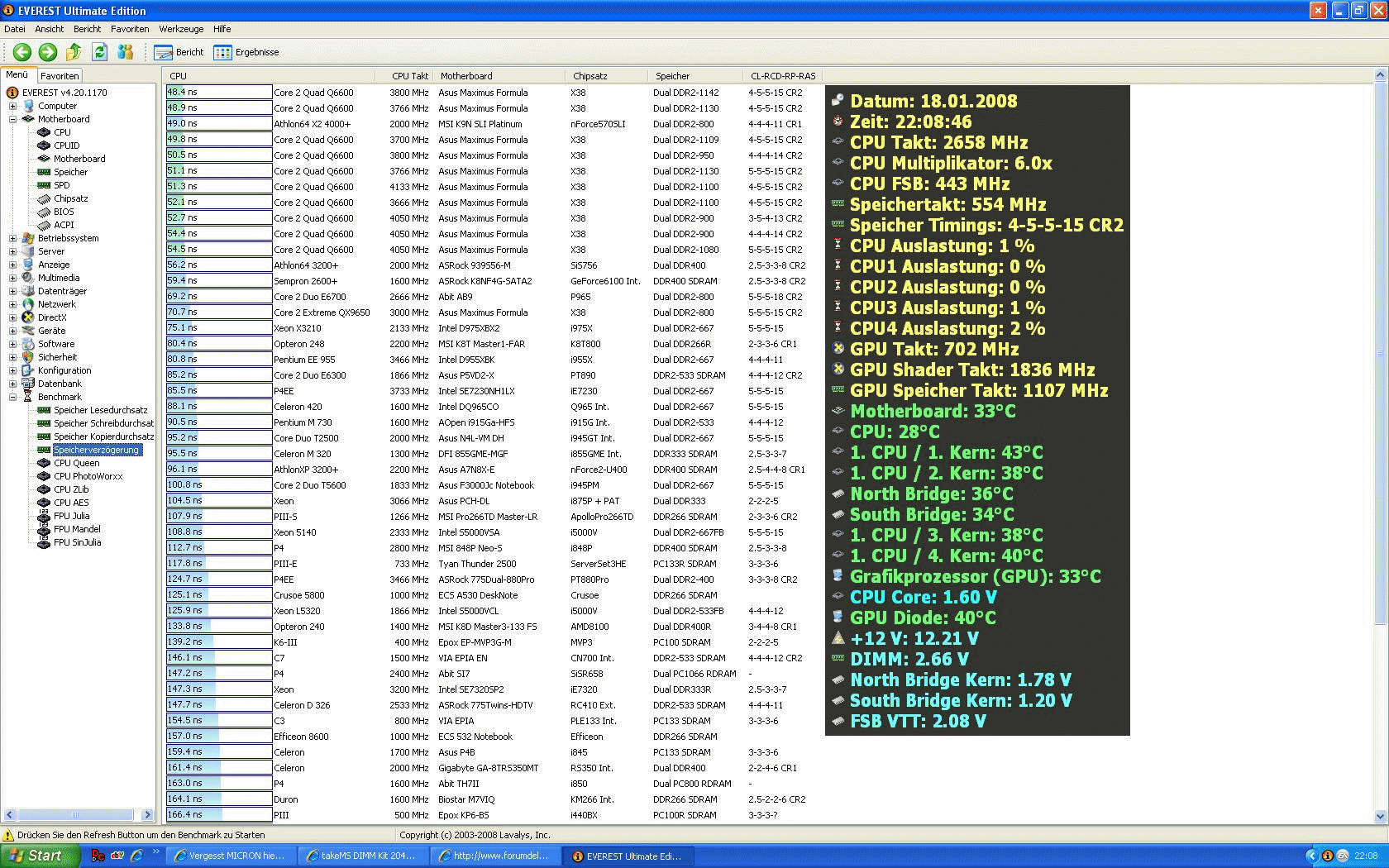
Task: Expand the Anzeige tree node
Action: [x=12, y=265]
